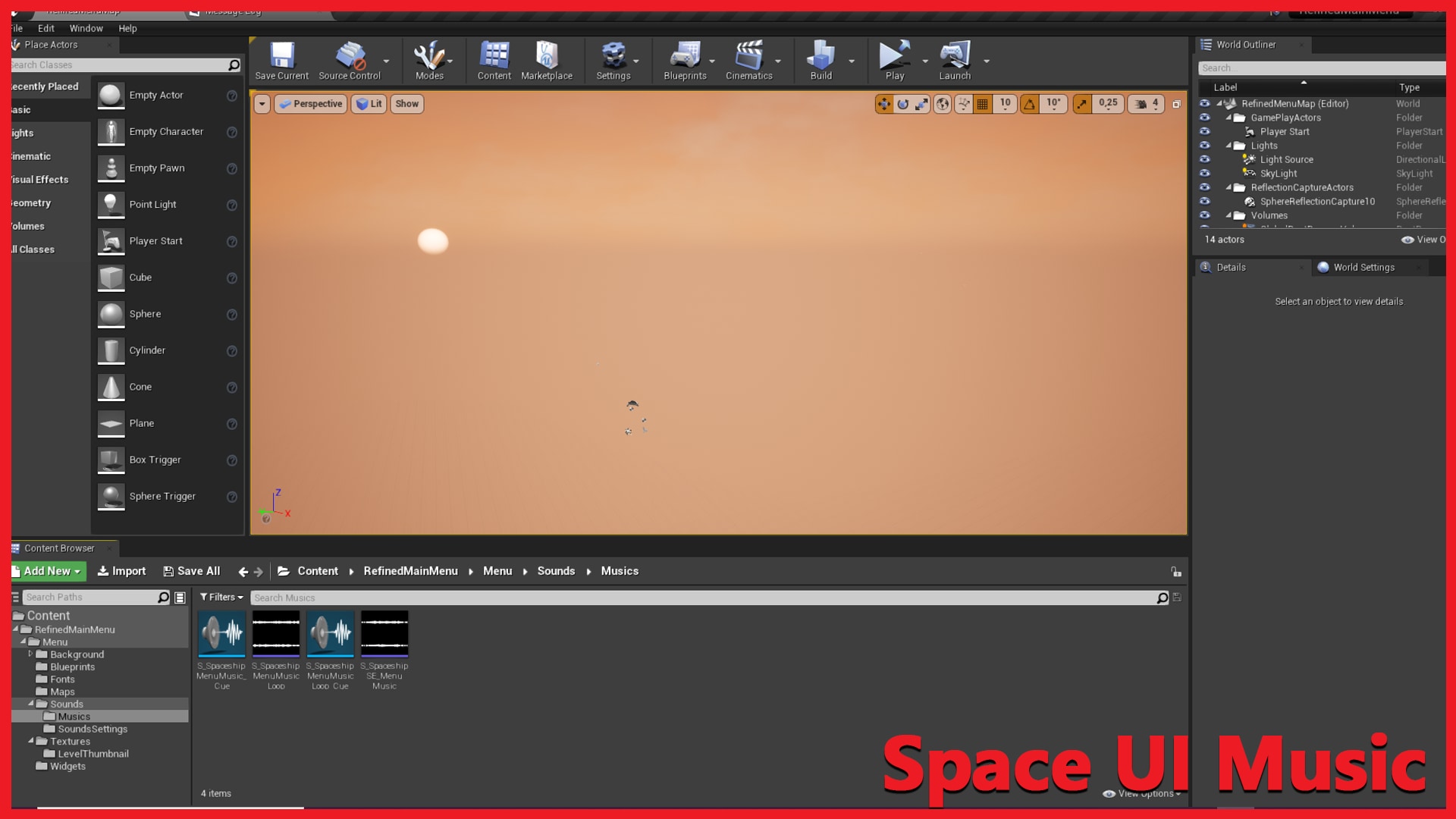
Task: Switch to the World Settings tab
Action: point(1363,267)
